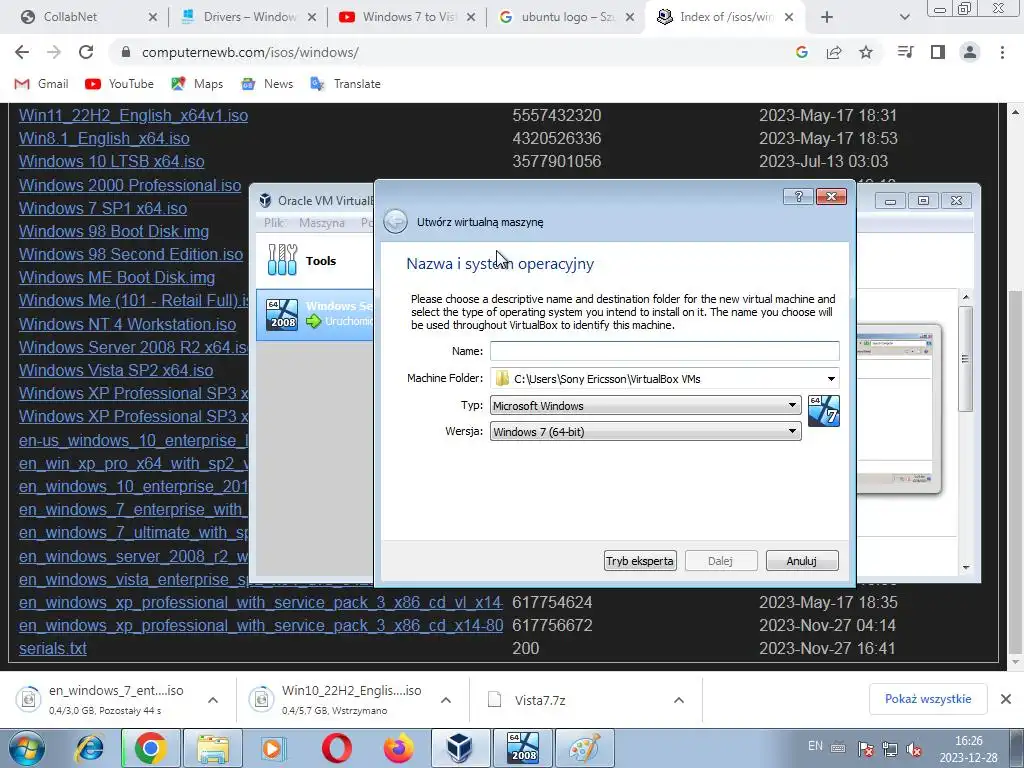Reload the current page
The height and width of the screenshot is (768, 1024).
86,52
